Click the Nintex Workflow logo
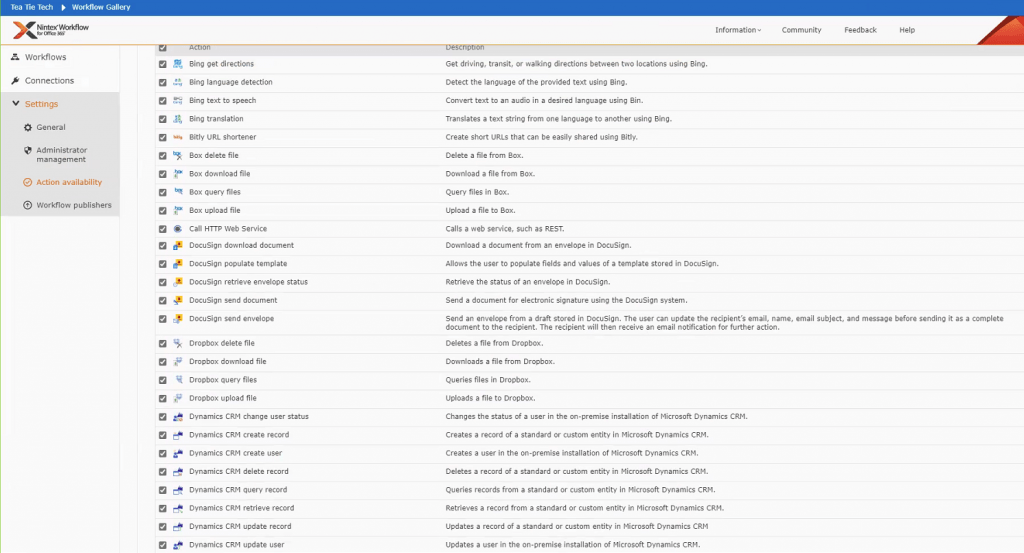 (x=51, y=29)
